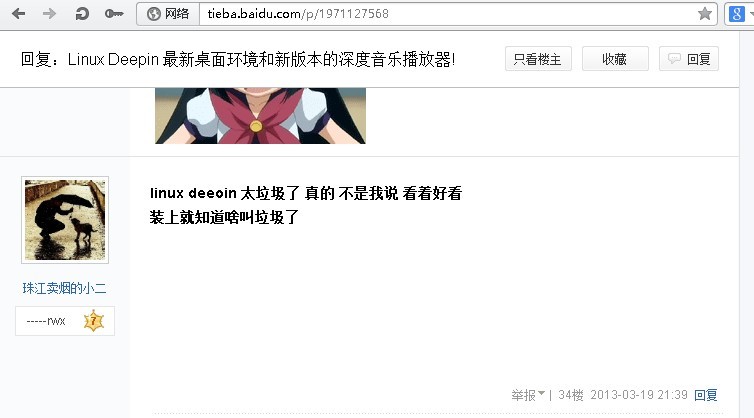
Task: Reload the page with the refresh icon
Action: pos(82,13)
